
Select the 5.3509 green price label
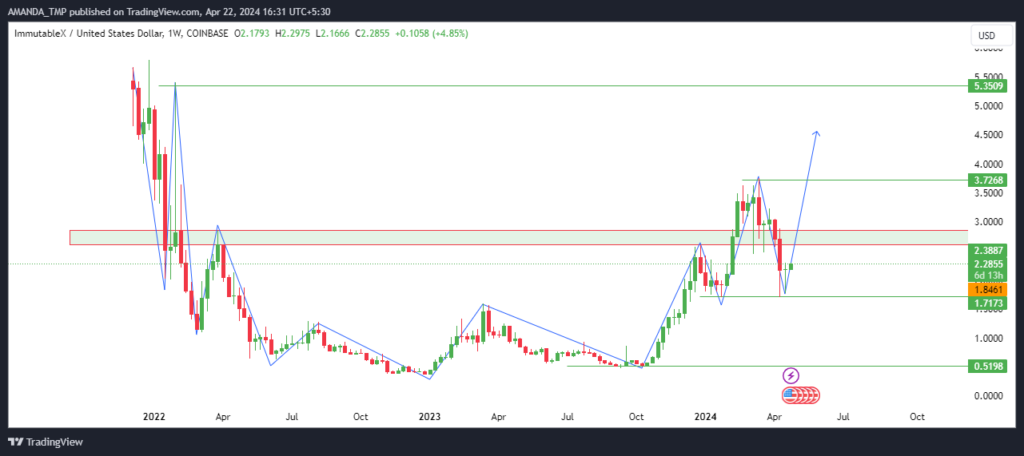[x=987, y=86]
